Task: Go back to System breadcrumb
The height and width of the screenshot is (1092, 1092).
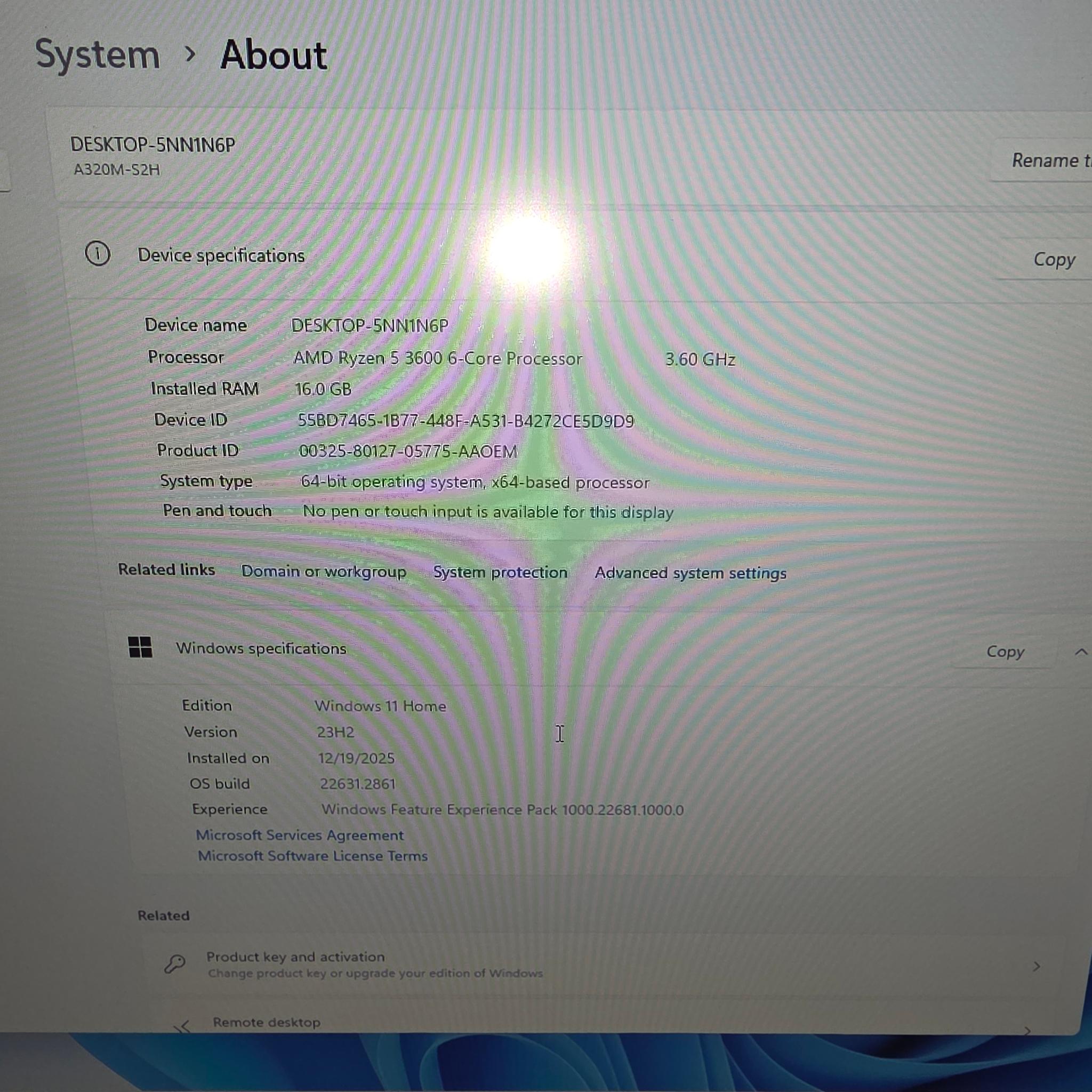Action: 97,55
